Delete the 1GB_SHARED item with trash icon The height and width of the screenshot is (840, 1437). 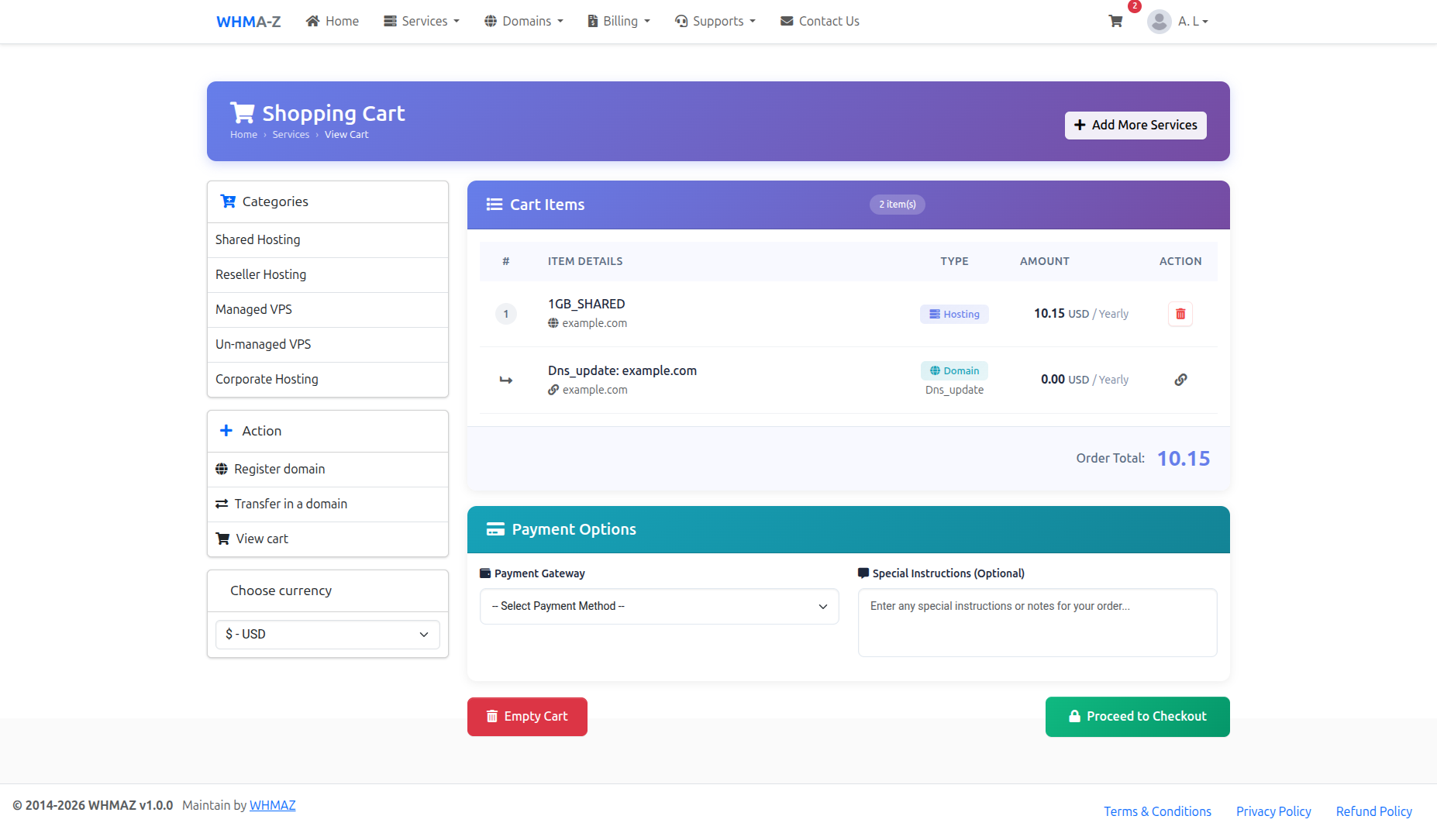coord(1180,314)
